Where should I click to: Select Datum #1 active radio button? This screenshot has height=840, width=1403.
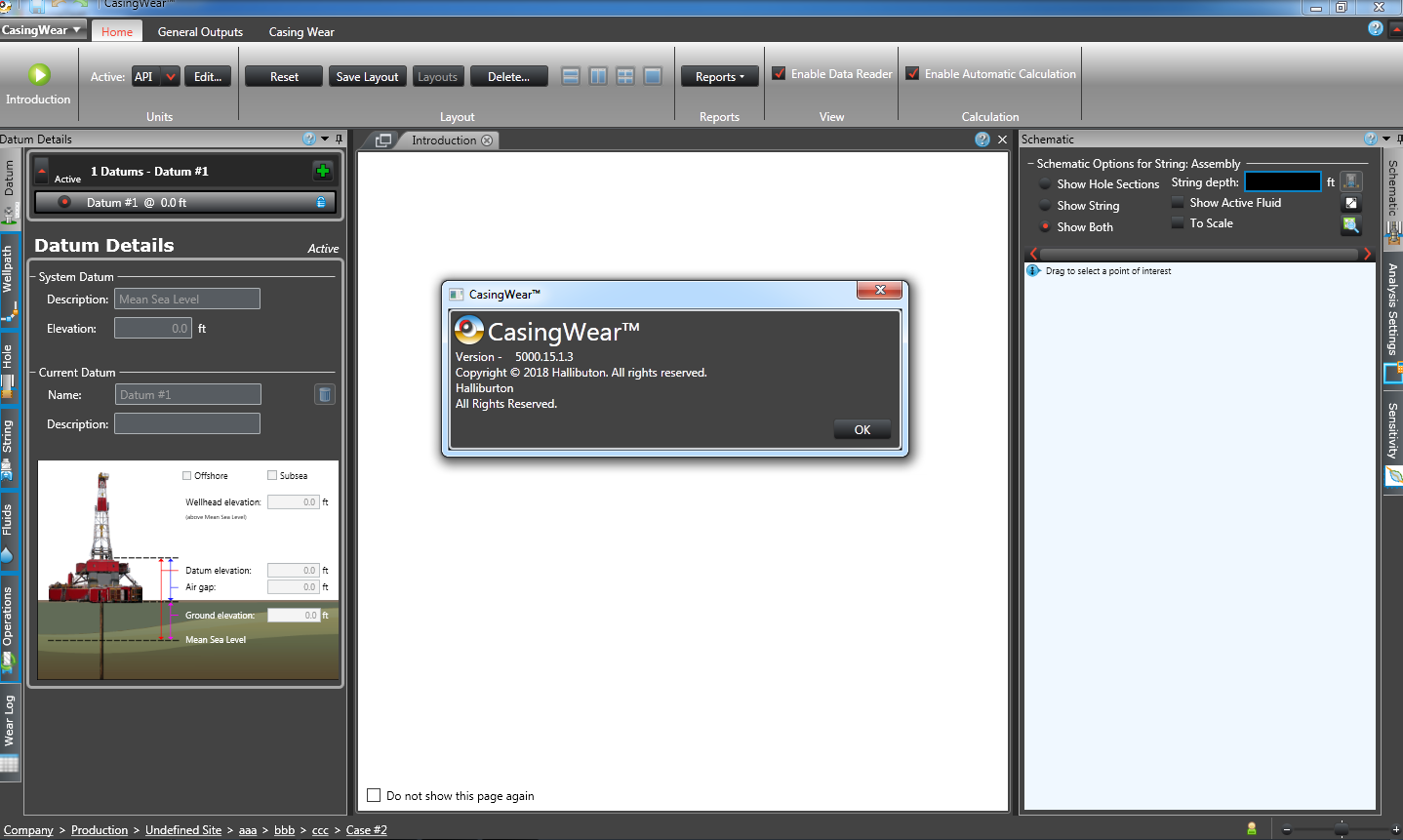64,203
